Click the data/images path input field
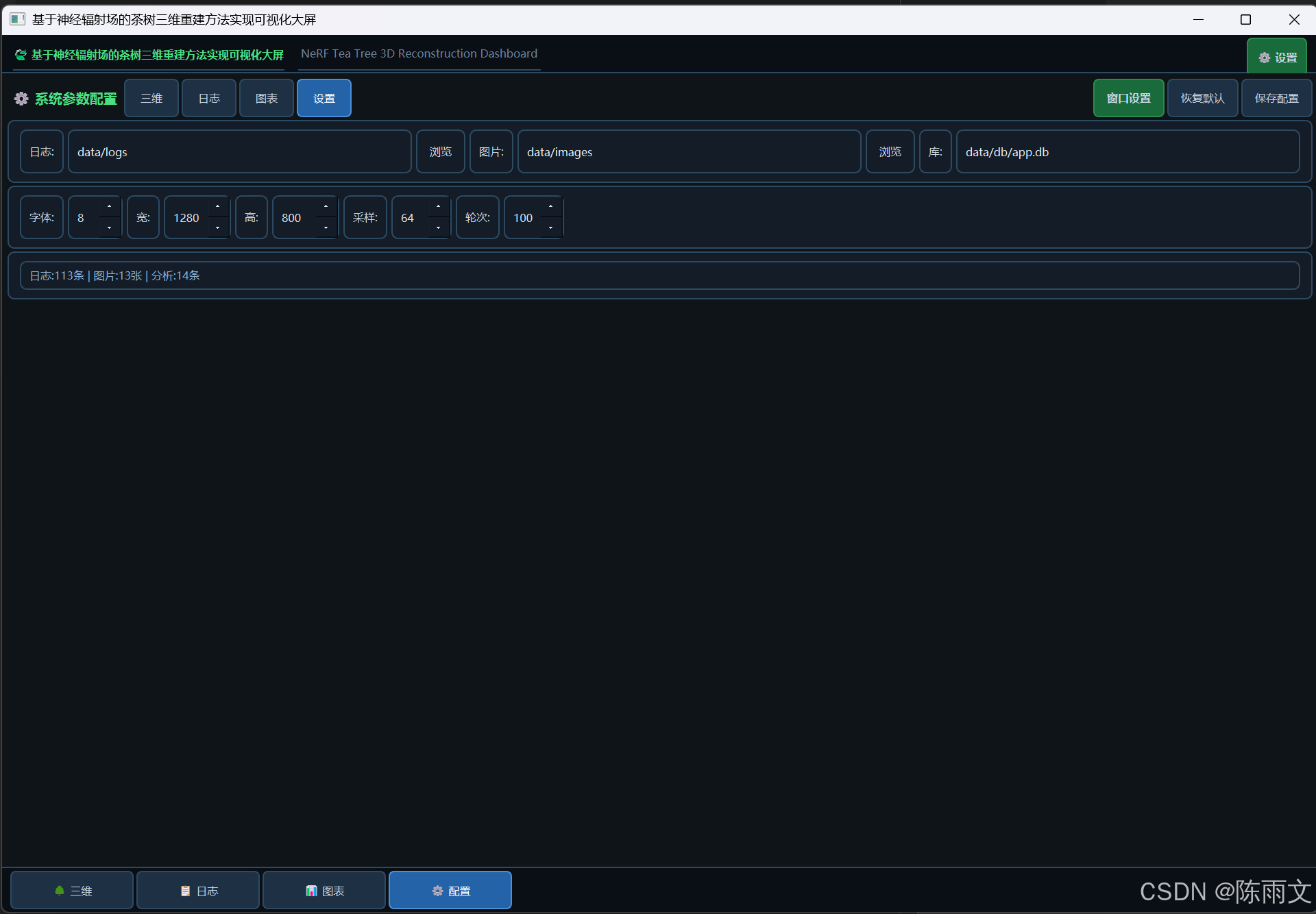 pyautogui.click(x=690, y=151)
